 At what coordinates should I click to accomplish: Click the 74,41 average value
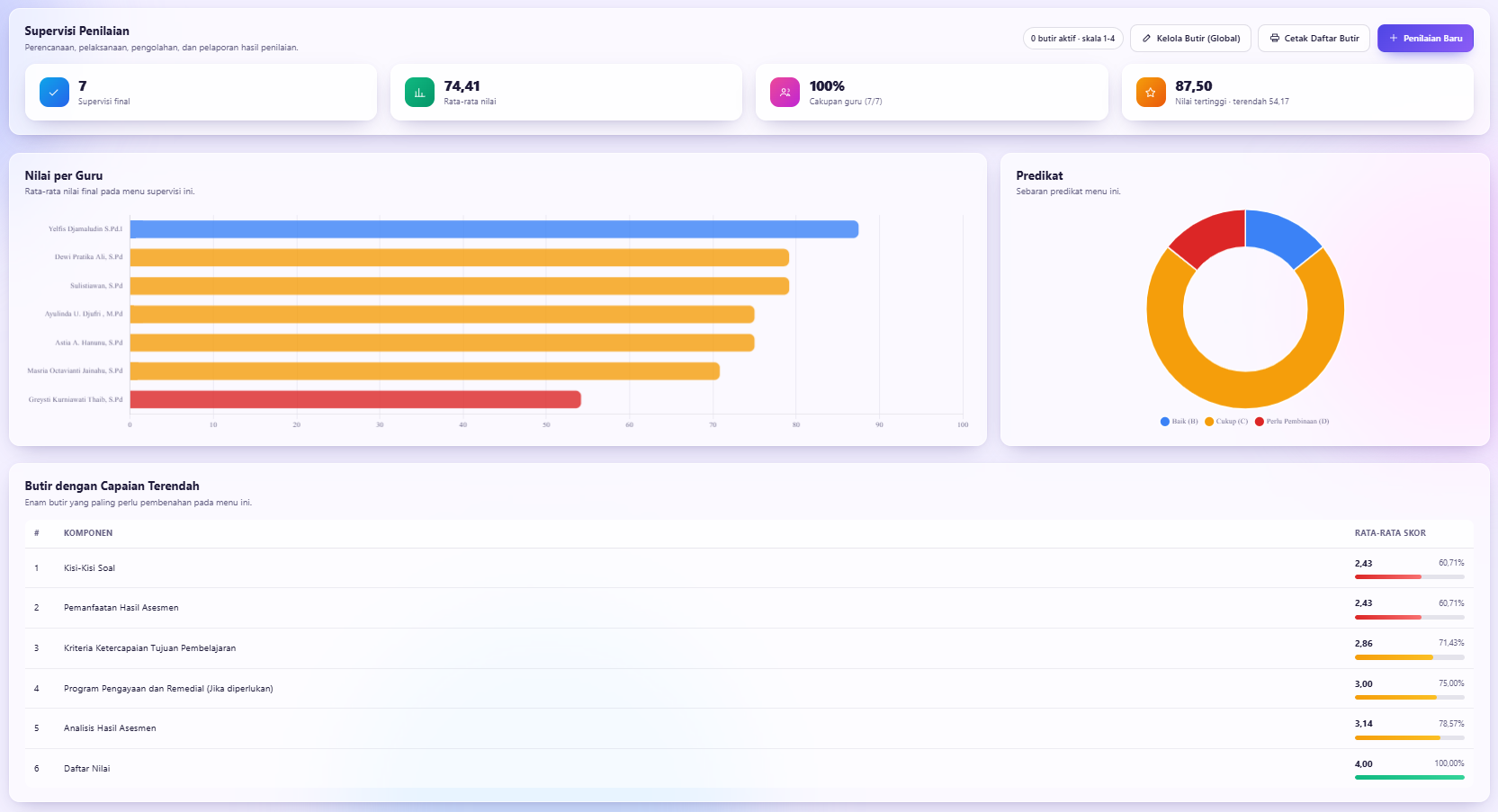(x=462, y=86)
